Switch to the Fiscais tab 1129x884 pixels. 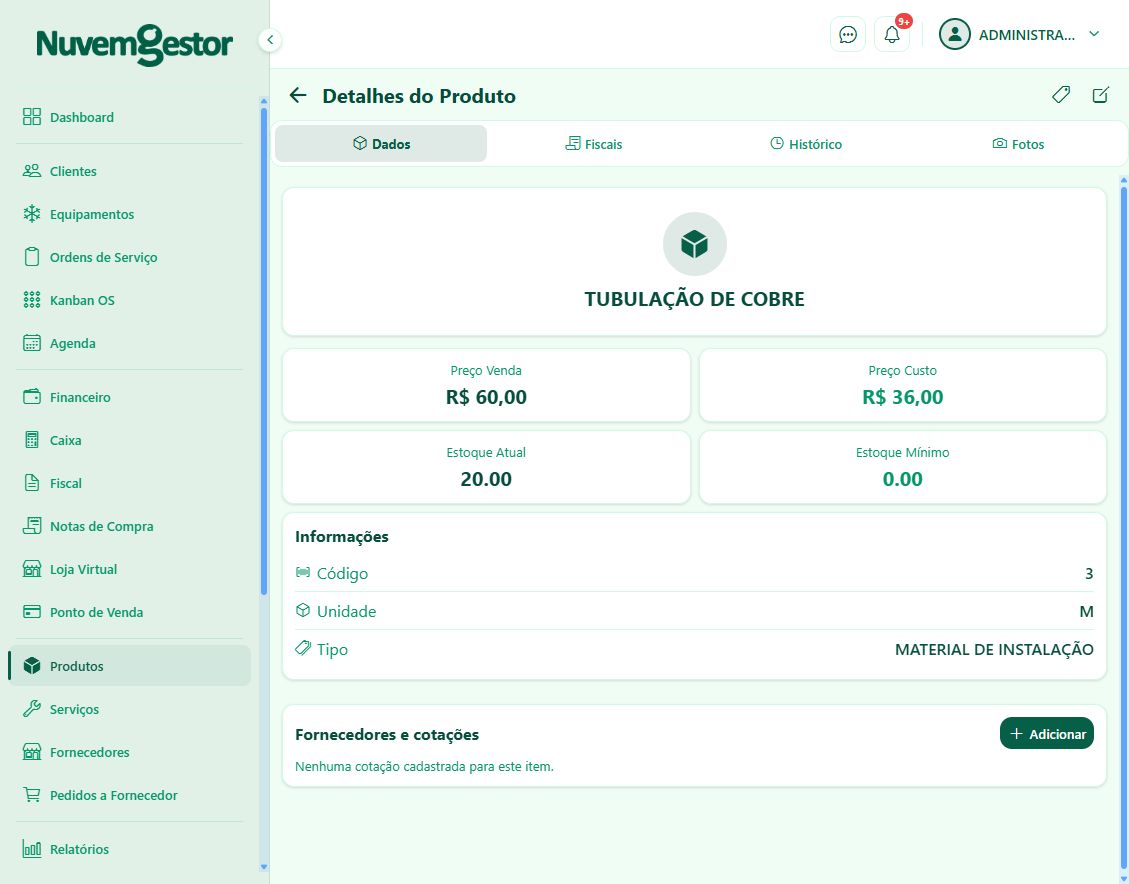point(593,144)
